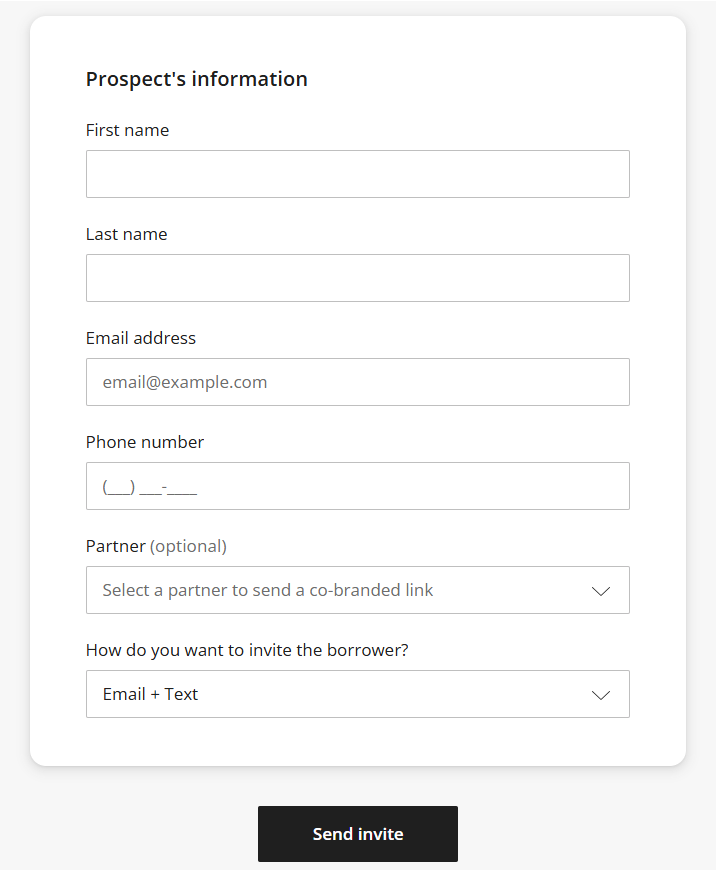Click the "Partner (optional)" label

coord(156,546)
